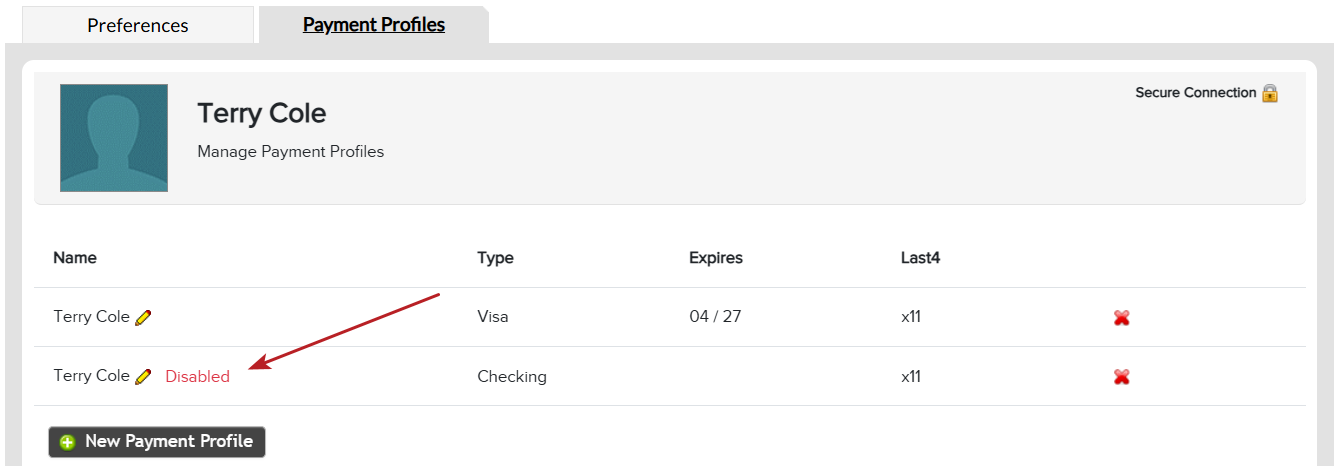Screen dimensions: 1338x466
Task: Click the Secure Connection text
Action: 1195,93
